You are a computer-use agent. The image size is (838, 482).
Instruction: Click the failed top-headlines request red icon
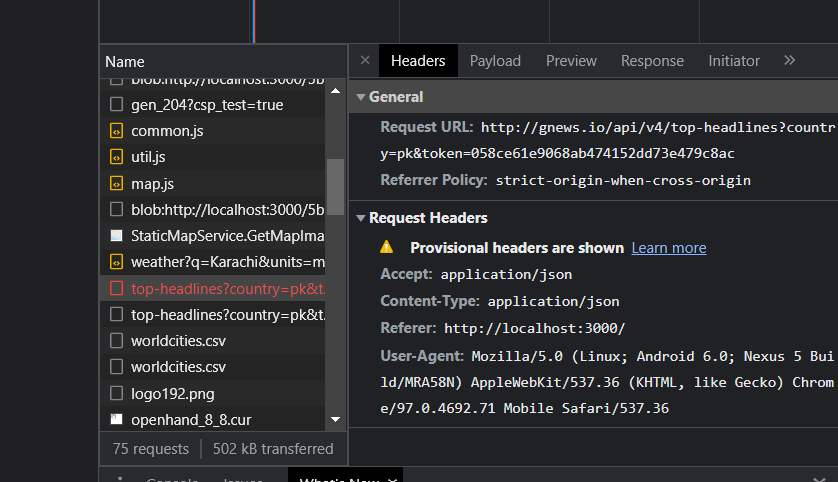(x=116, y=289)
